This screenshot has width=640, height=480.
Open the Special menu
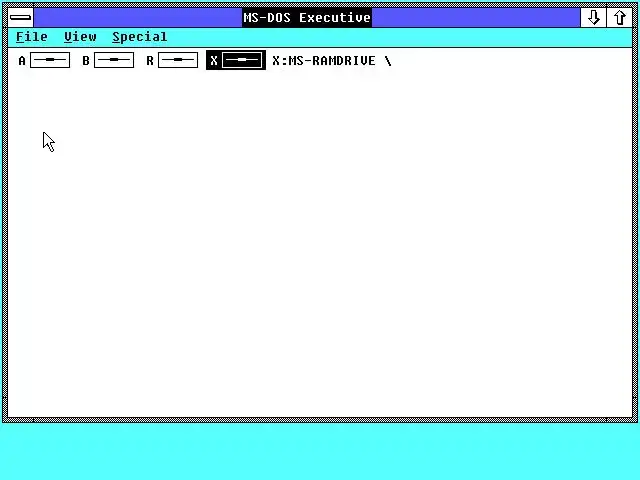pyautogui.click(x=140, y=37)
